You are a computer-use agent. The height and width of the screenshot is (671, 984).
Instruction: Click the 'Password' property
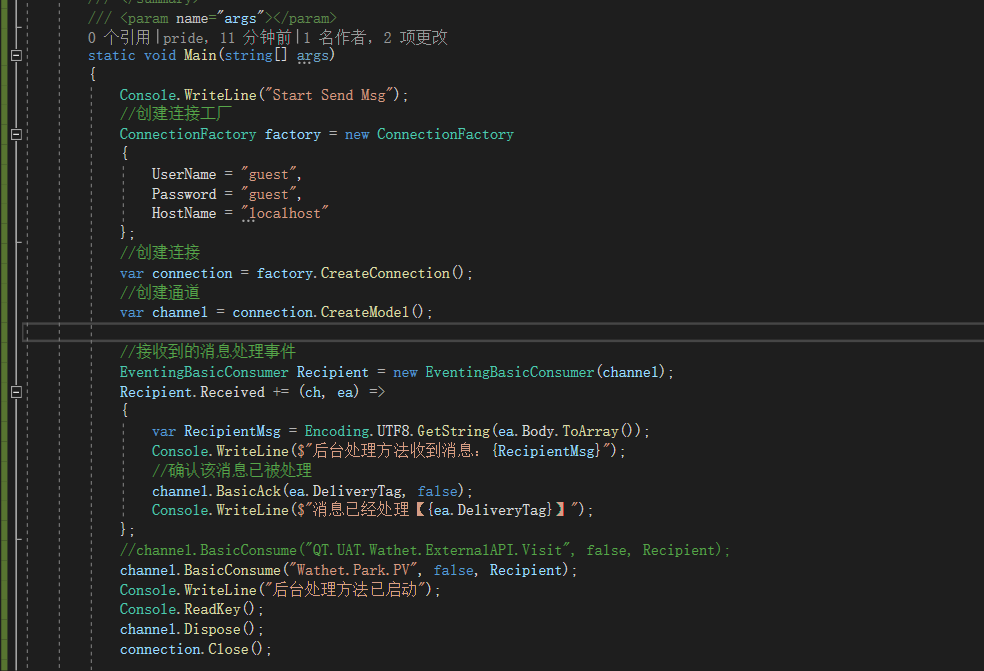[184, 194]
